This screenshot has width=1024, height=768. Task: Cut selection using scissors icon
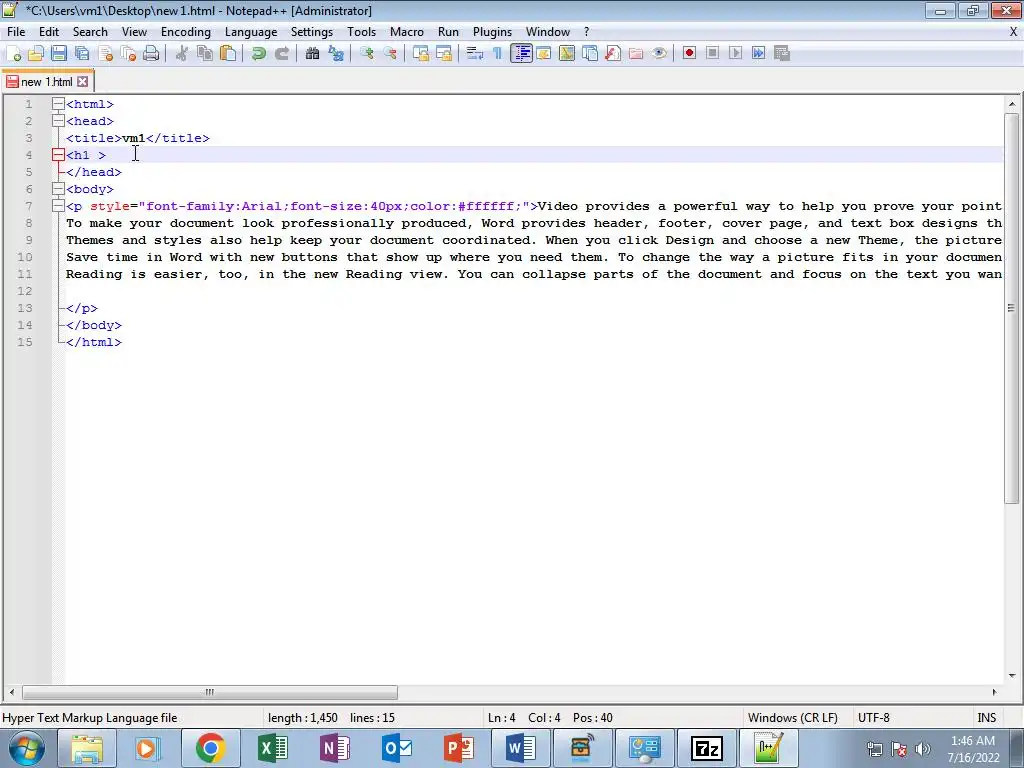pyautogui.click(x=182, y=54)
